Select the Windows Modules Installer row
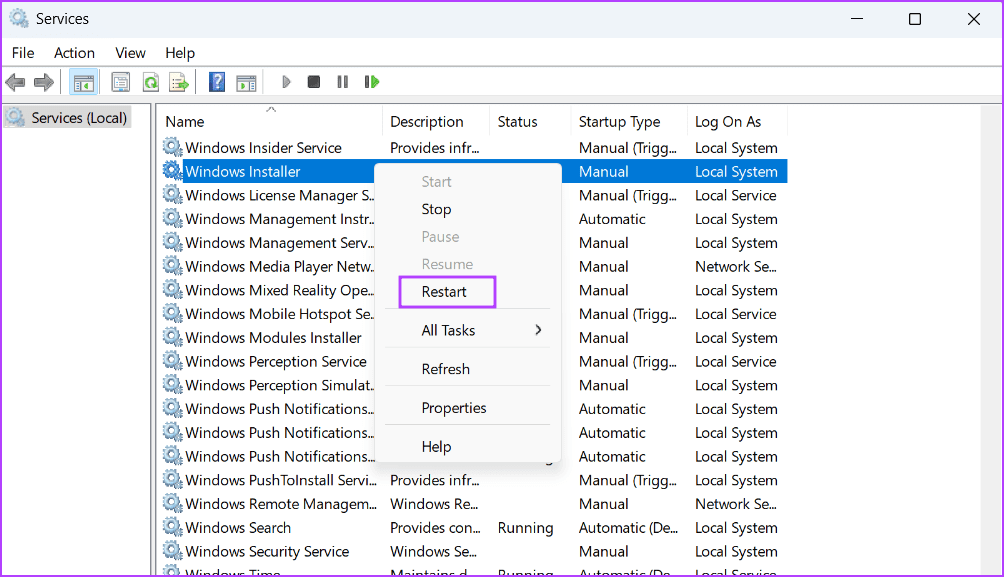Screen dimensions: 1004x577 tap(474, 337)
